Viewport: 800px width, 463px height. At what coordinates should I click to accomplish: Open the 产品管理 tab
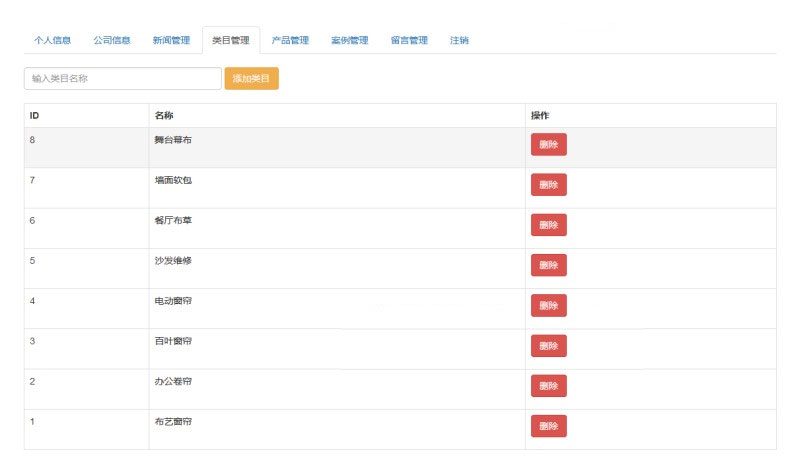coord(290,41)
